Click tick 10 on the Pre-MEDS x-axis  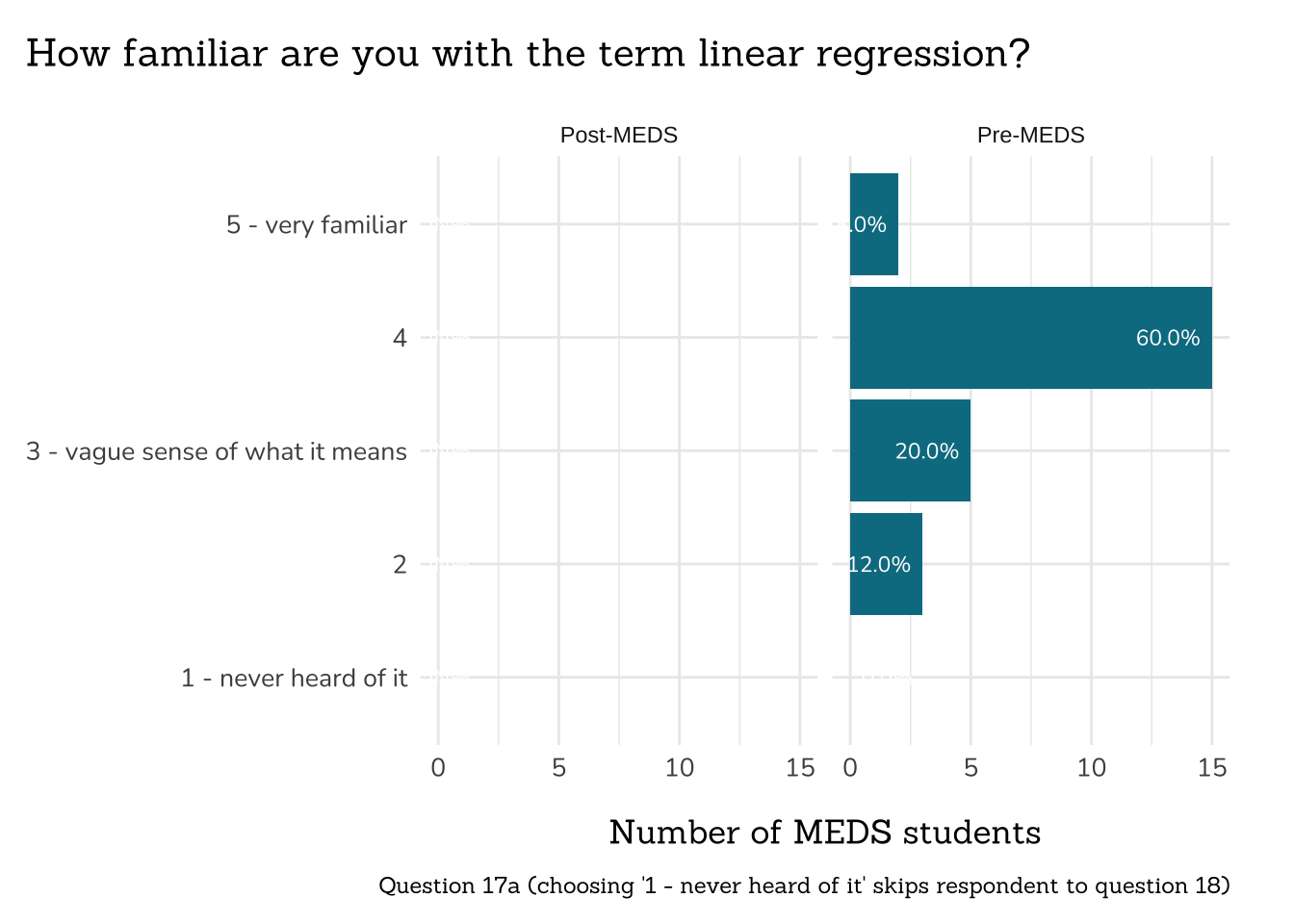1092,768
